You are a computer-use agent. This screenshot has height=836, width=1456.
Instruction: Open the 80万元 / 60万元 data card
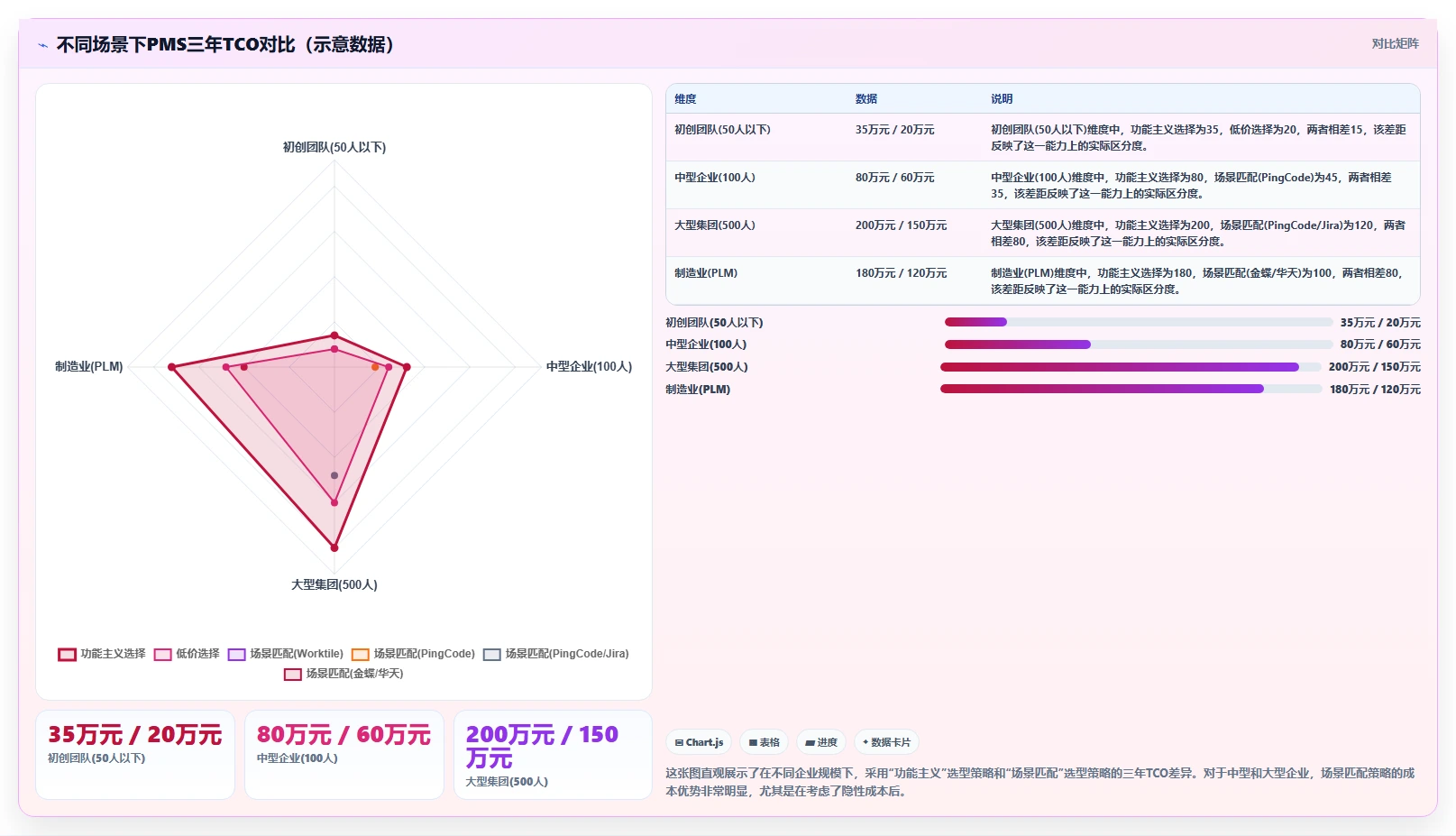click(344, 755)
